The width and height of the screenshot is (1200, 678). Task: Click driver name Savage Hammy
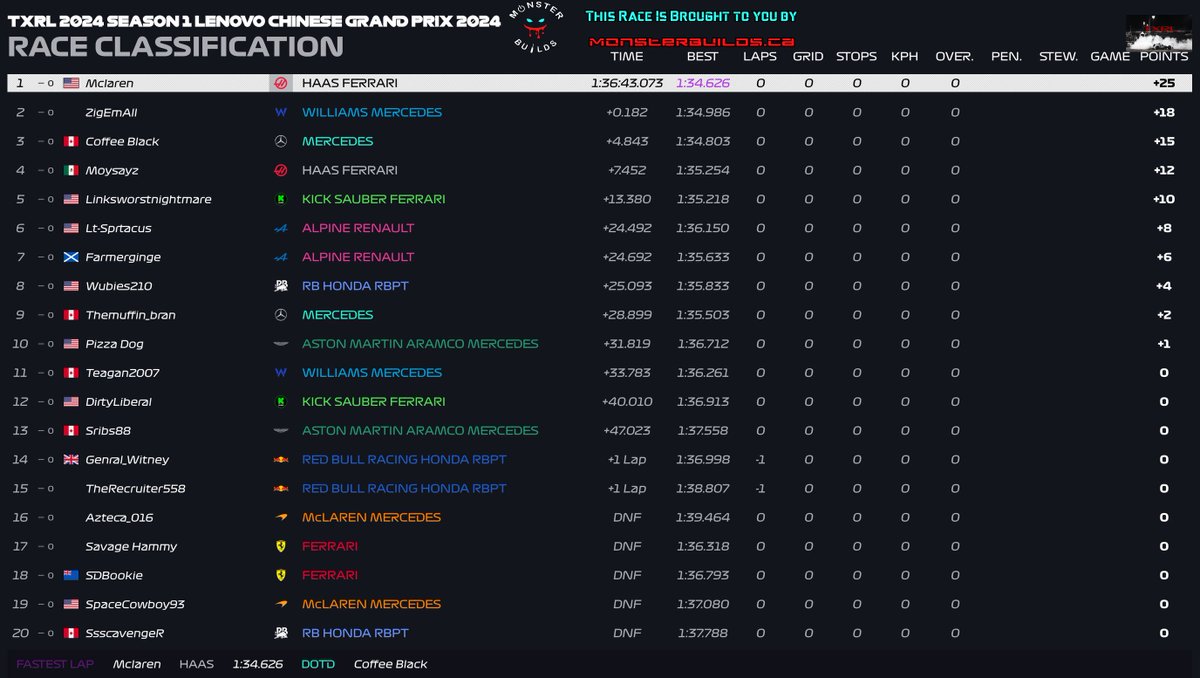(131, 547)
